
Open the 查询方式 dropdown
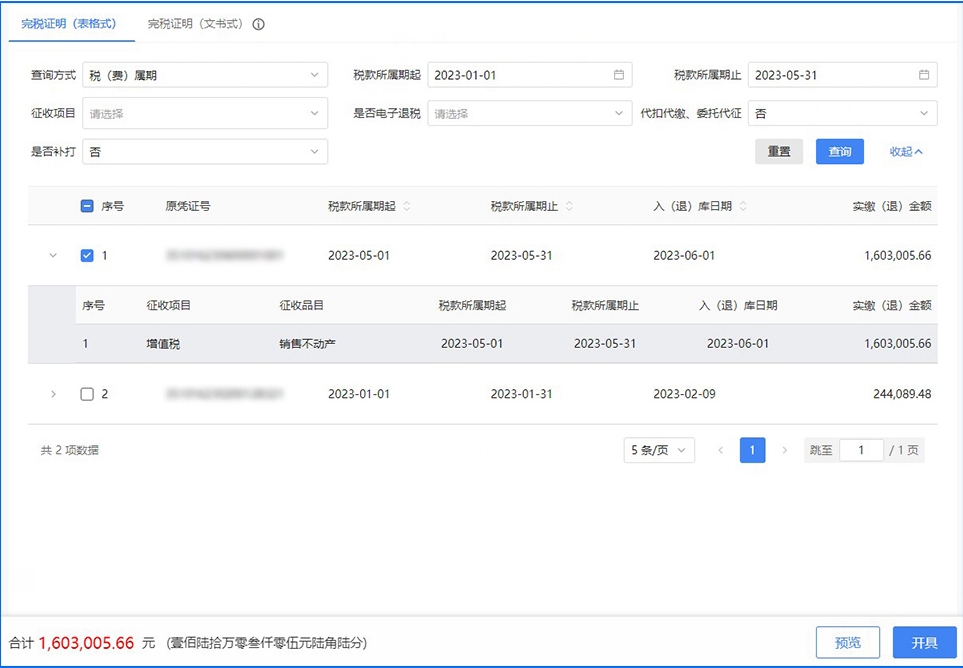point(205,75)
